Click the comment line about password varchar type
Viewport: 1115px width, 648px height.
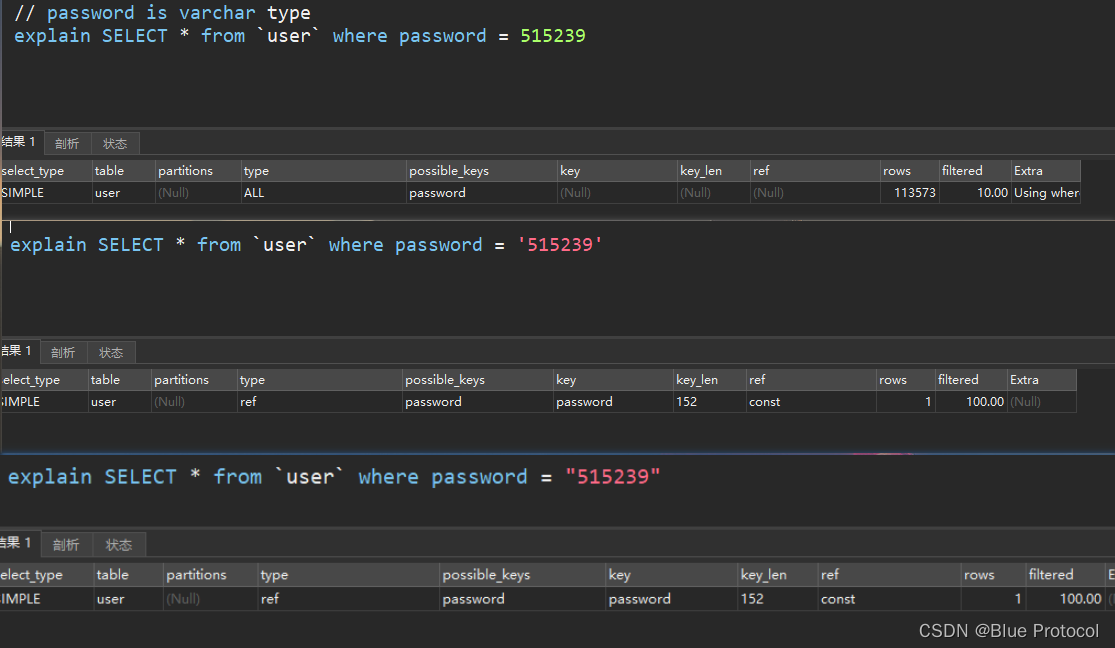(x=162, y=13)
